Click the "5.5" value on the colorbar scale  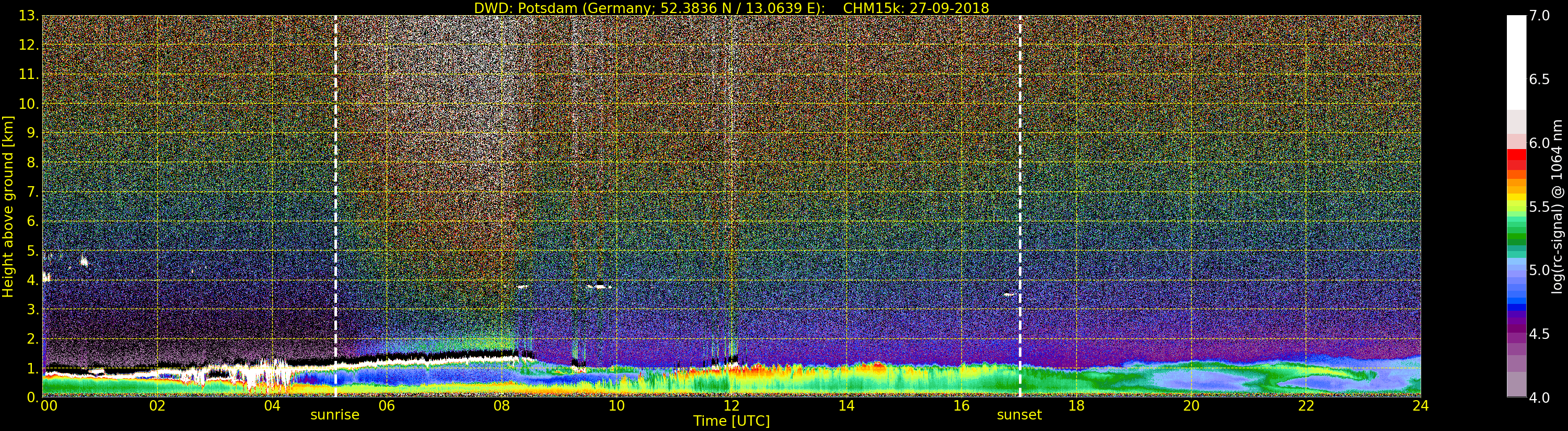click(1539, 207)
